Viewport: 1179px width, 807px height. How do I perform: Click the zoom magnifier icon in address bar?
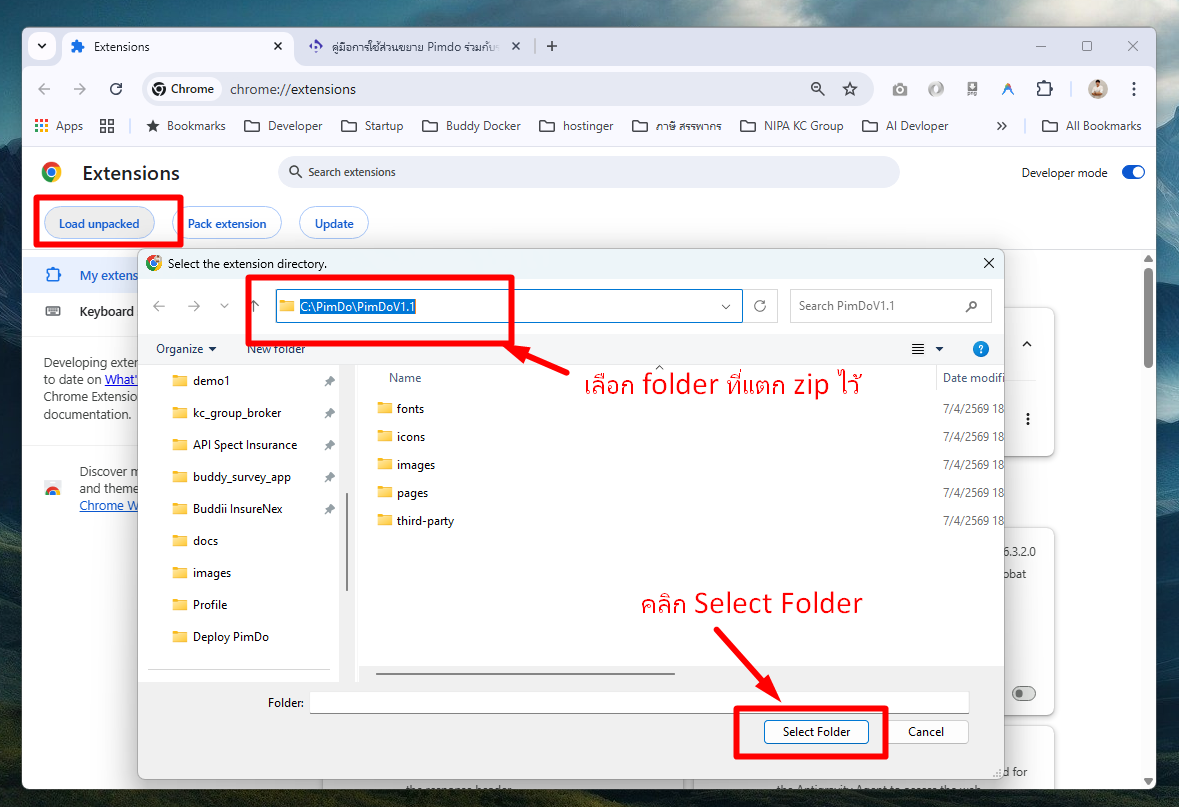click(x=818, y=89)
